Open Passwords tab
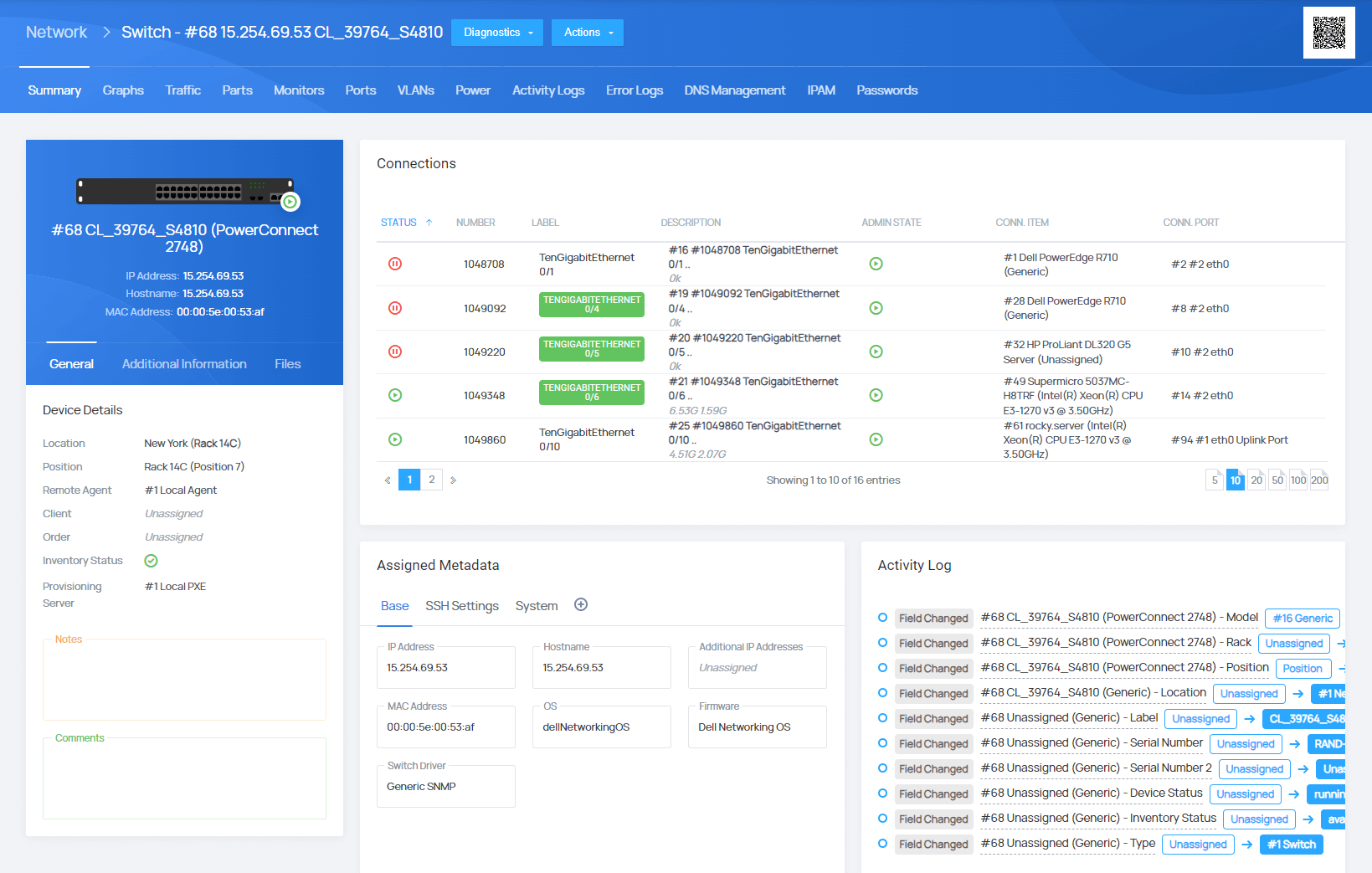The image size is (1372, 873). pyautogui.click(x=887, y=90)
